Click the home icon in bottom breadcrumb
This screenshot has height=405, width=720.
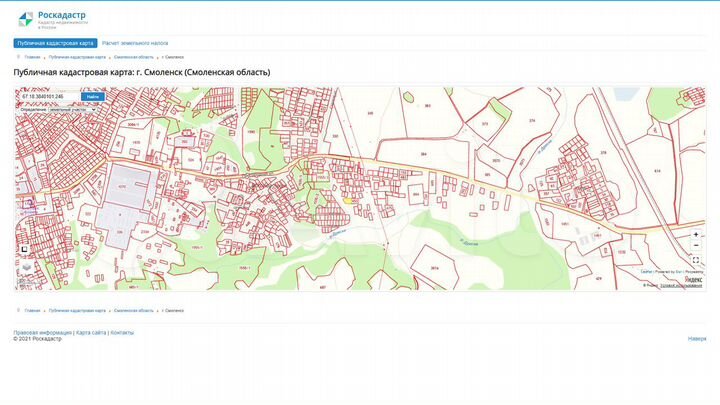(18, 311)
